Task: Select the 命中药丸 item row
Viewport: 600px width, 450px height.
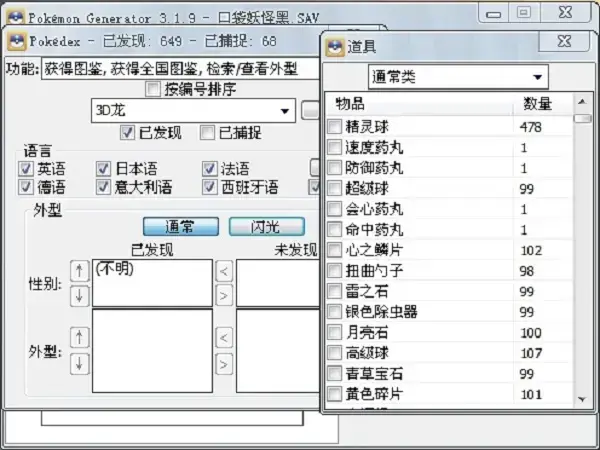Action: 450,230
